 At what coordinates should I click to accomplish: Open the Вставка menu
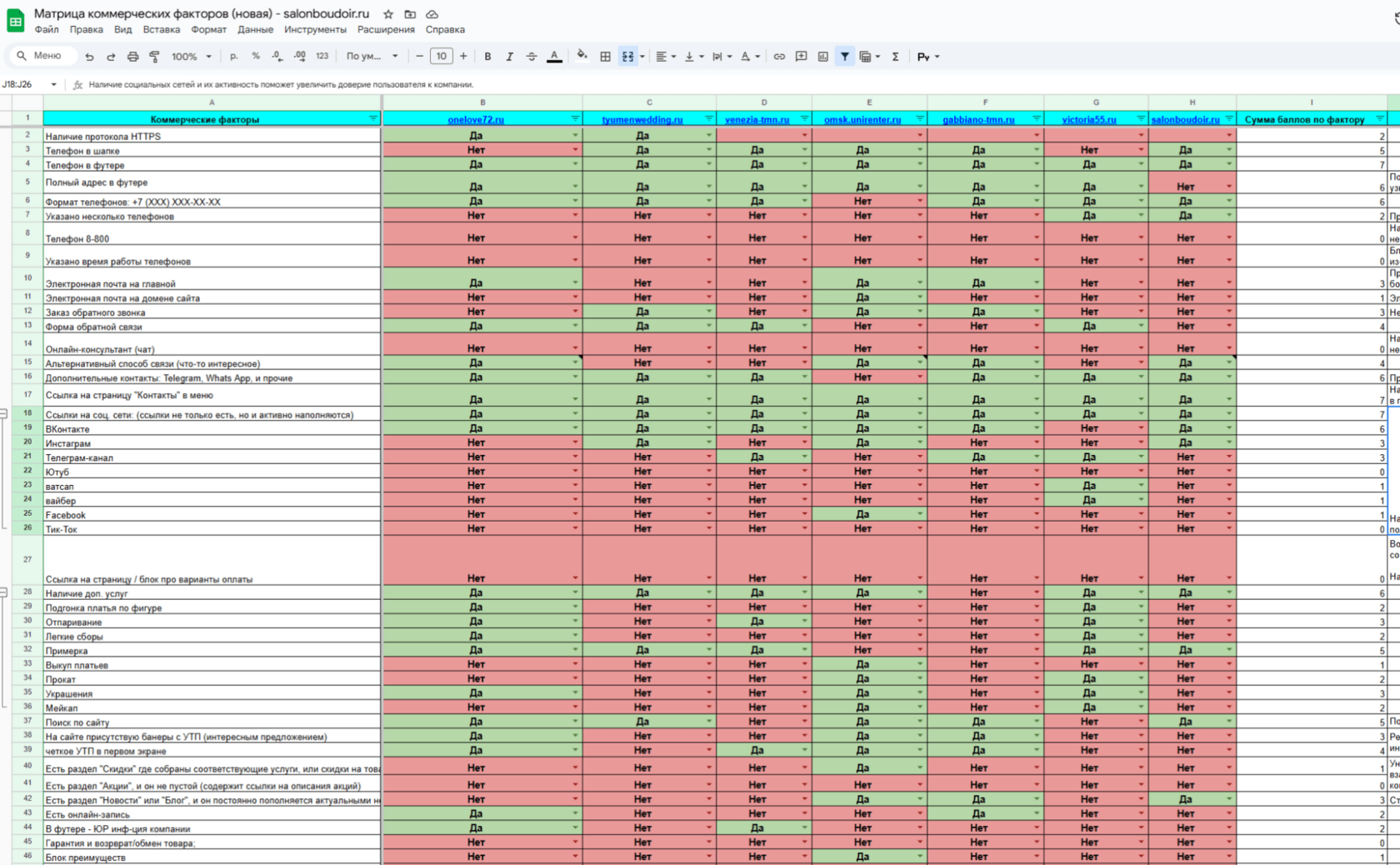[x=162, y=29]
